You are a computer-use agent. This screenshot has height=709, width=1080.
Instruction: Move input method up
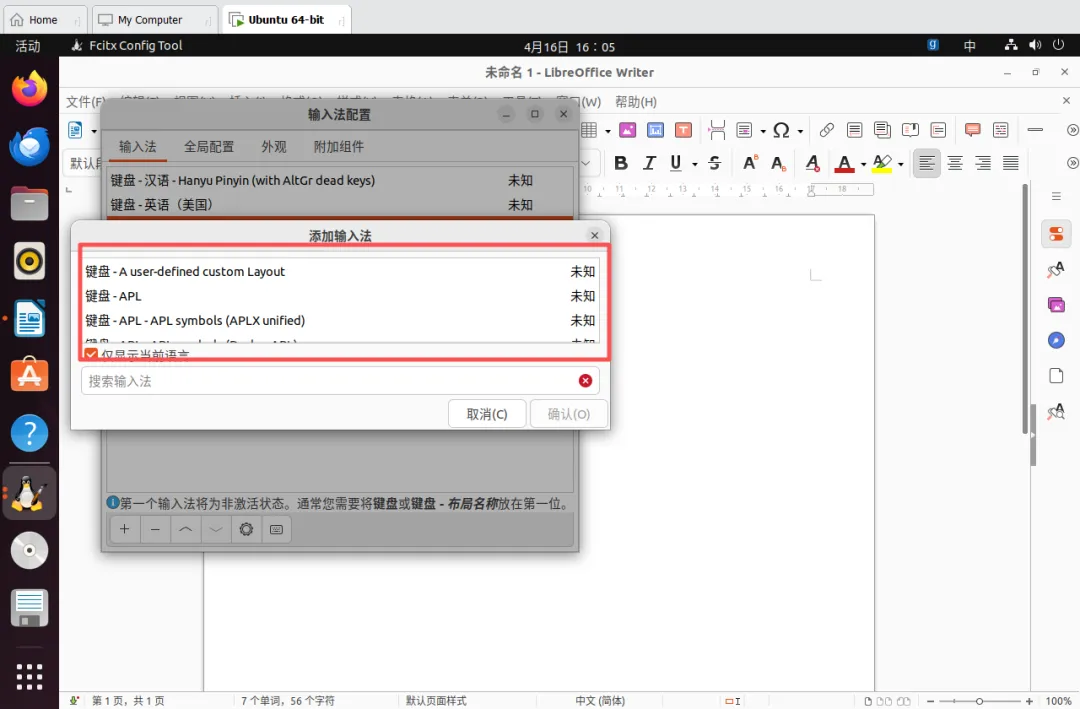pos(185,529)
